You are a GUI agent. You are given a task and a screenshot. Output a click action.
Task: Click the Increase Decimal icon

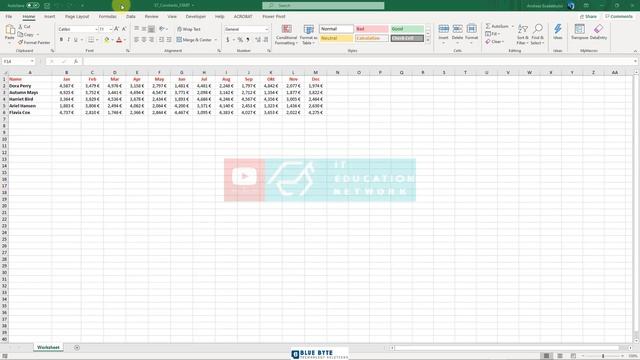pos(258,40)
